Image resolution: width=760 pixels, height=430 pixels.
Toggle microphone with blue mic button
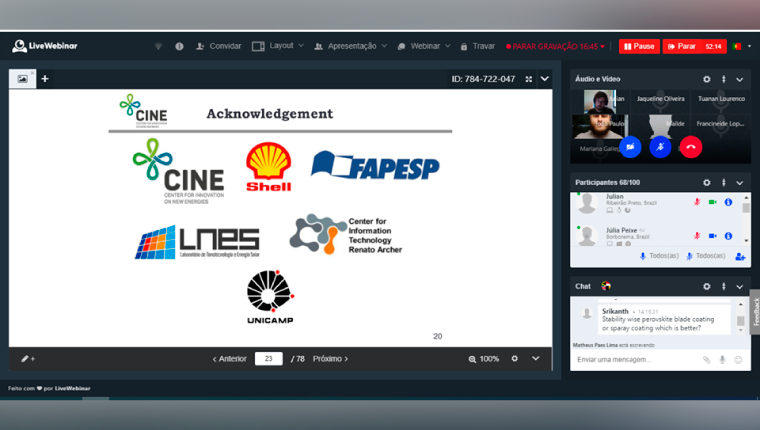click(x=660, y=147)
